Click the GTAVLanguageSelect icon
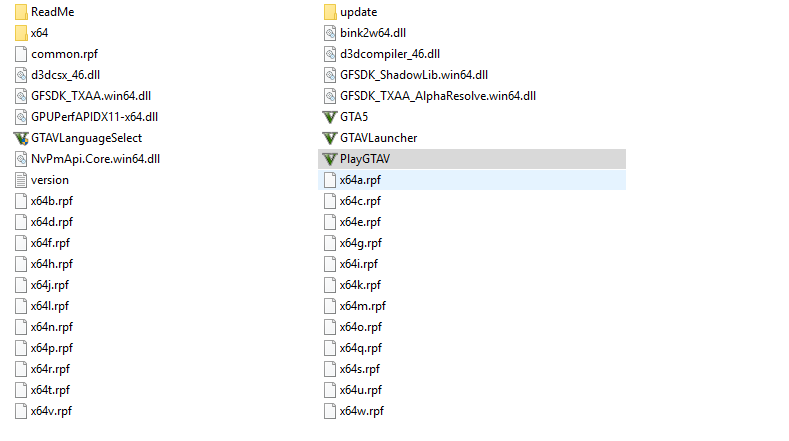Screen dimensions: 789x441 pyautogui.click(x=21, y=138)
